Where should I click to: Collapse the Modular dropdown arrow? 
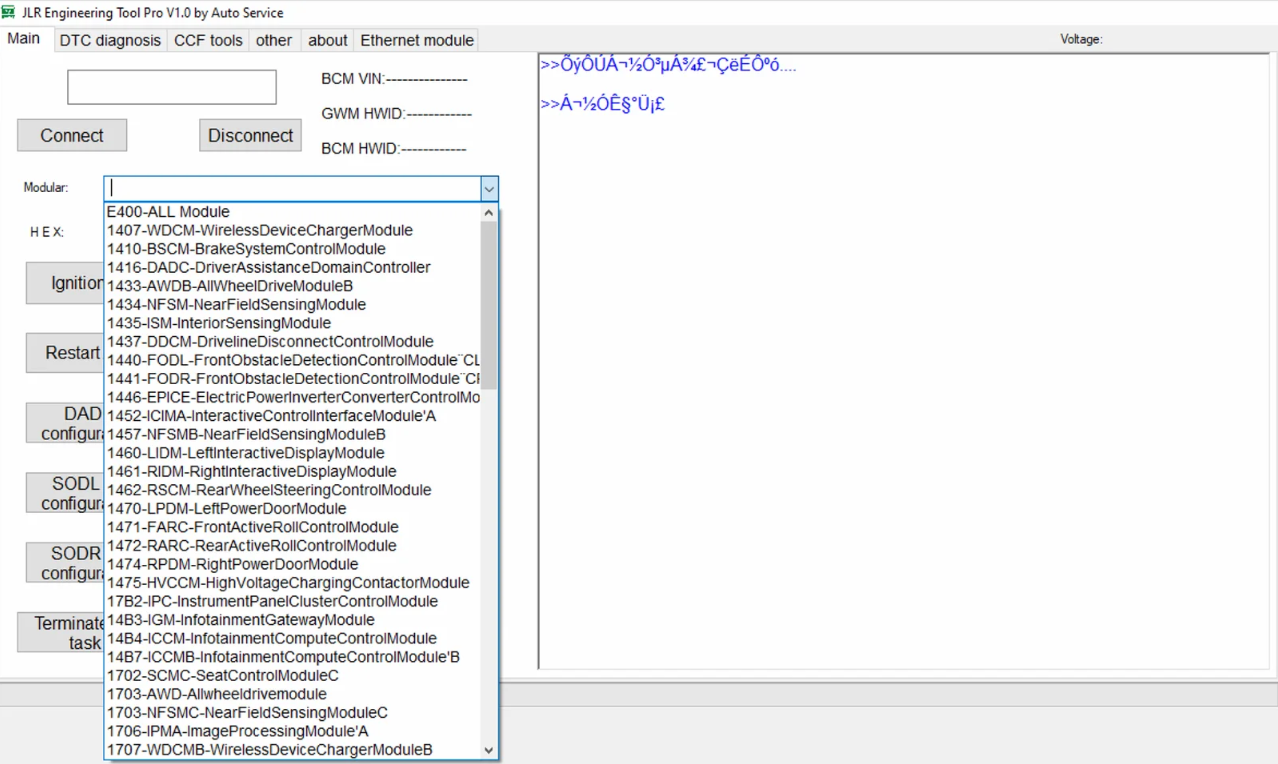(488, 188)
